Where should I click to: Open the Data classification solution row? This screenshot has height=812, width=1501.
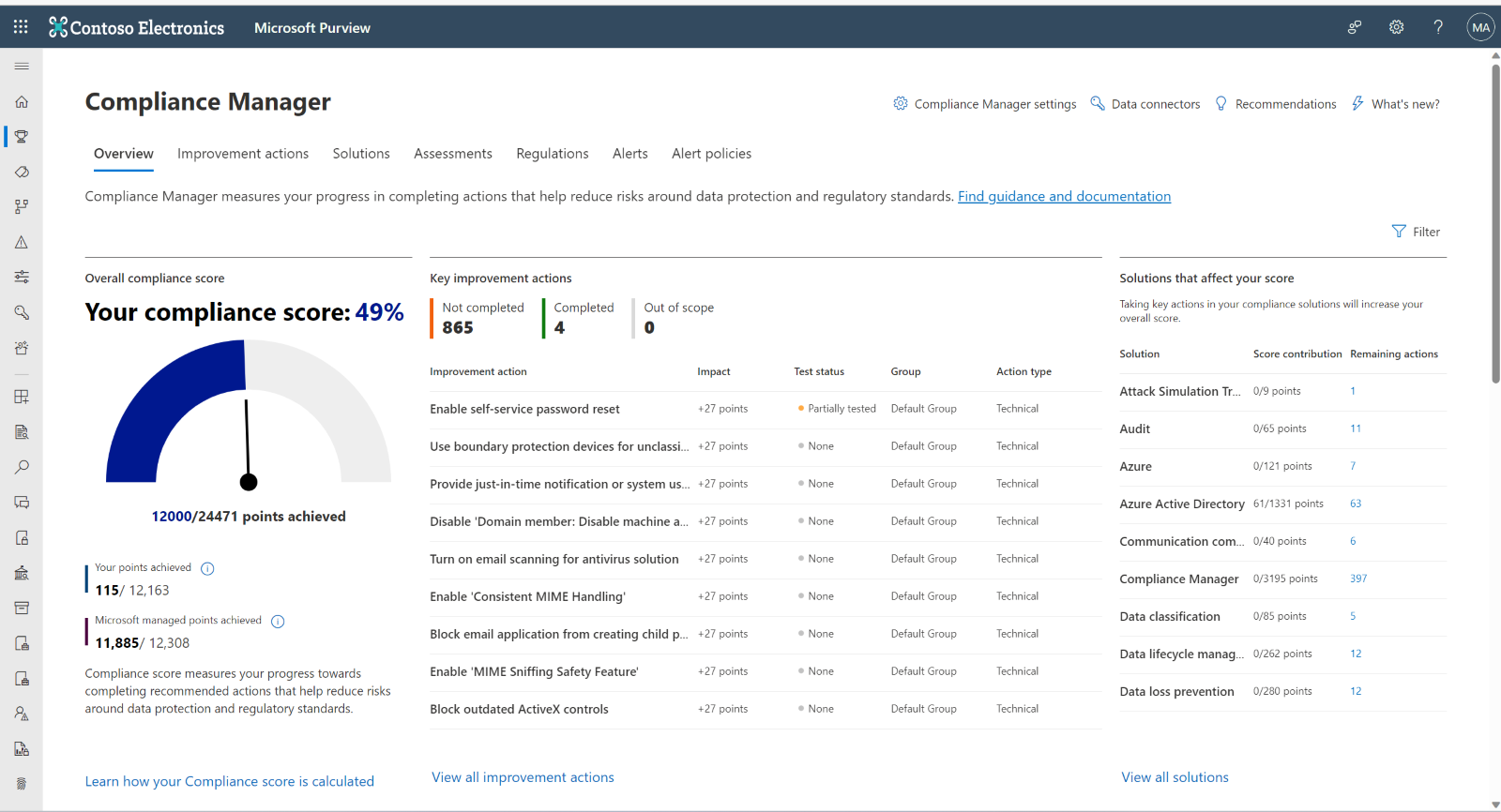pos(1282,617)
